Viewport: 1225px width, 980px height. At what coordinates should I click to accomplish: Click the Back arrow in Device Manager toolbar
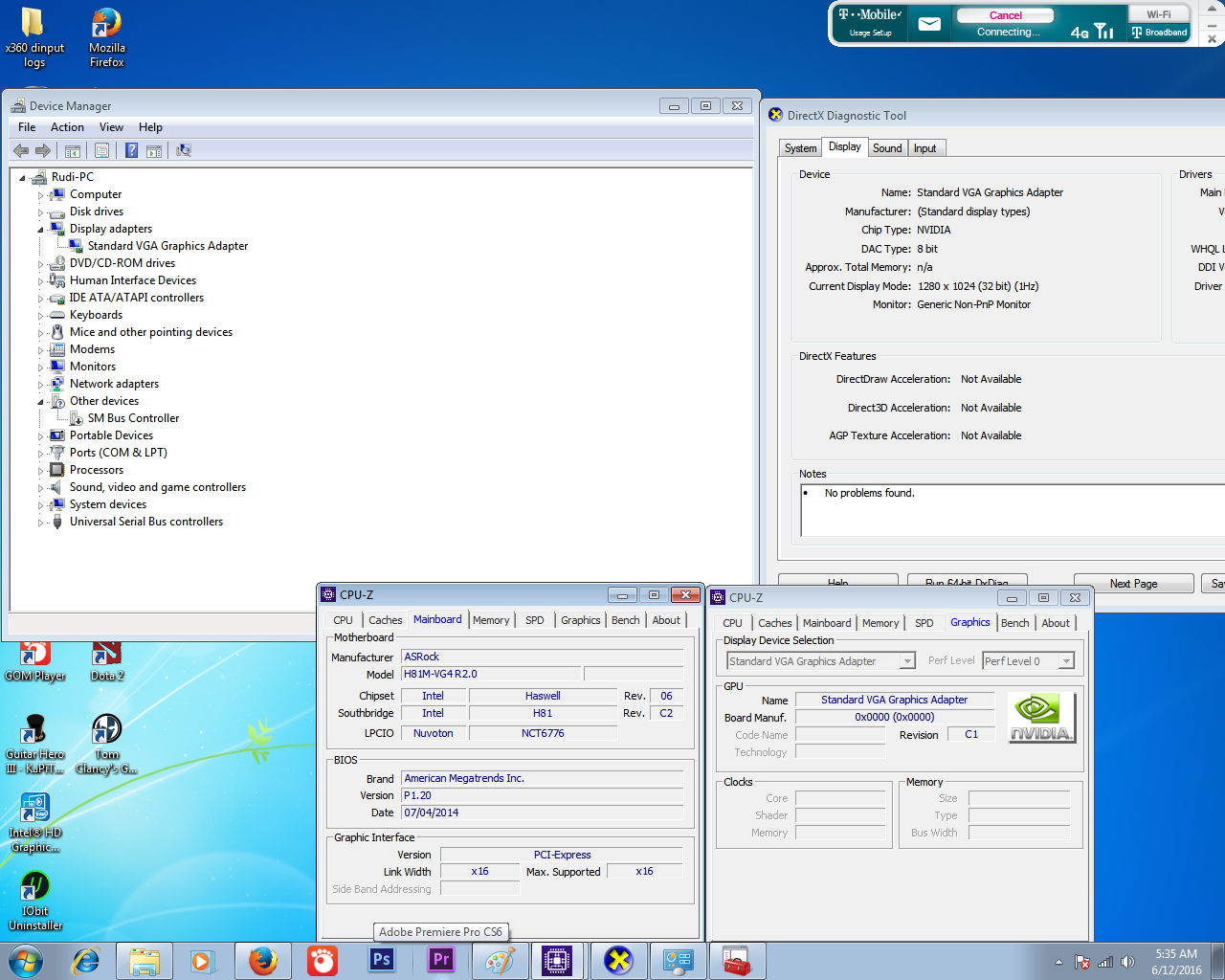(x=21, y=150)
